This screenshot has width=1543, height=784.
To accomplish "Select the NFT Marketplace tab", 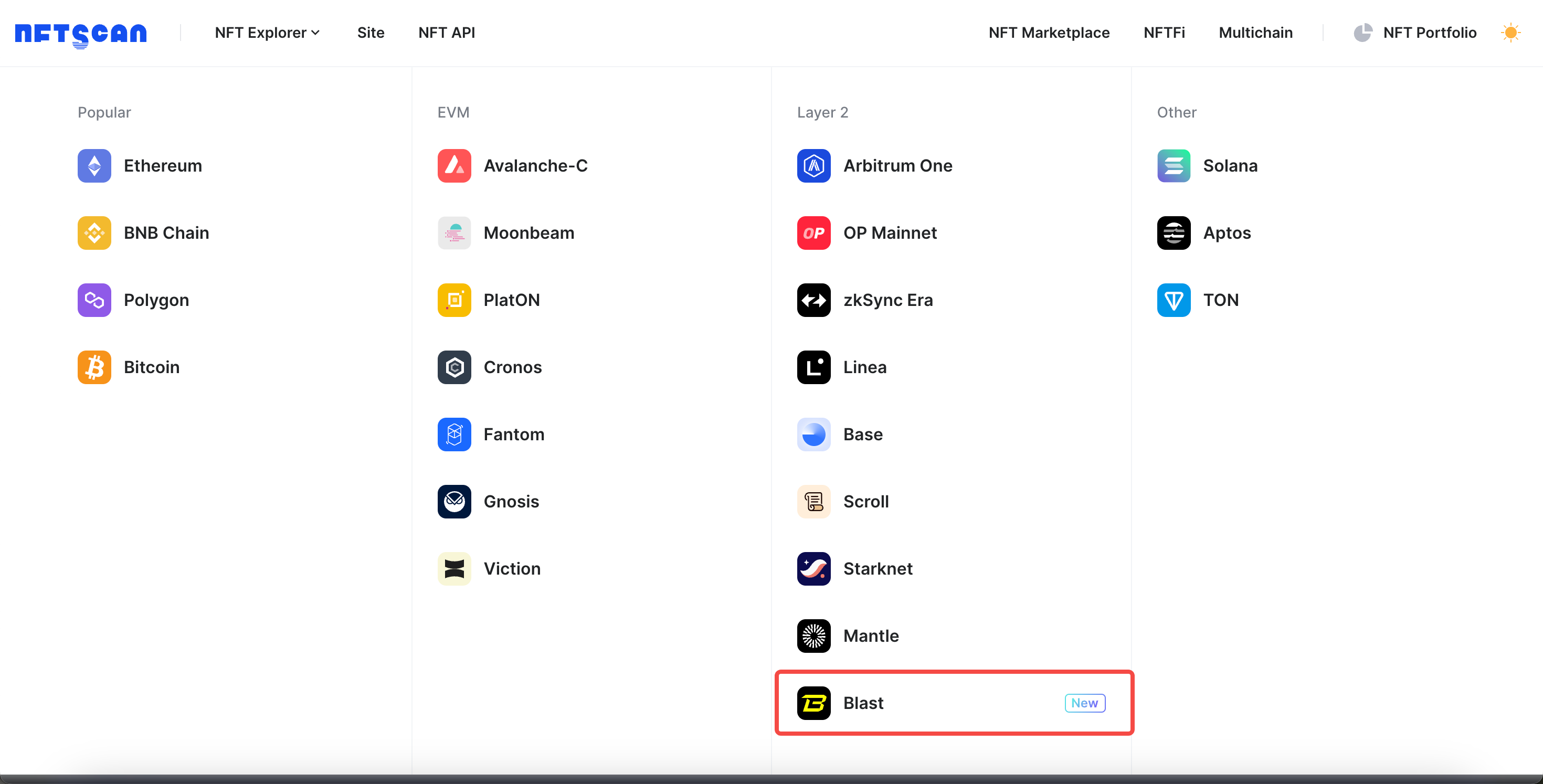I will click(1049, 32).
